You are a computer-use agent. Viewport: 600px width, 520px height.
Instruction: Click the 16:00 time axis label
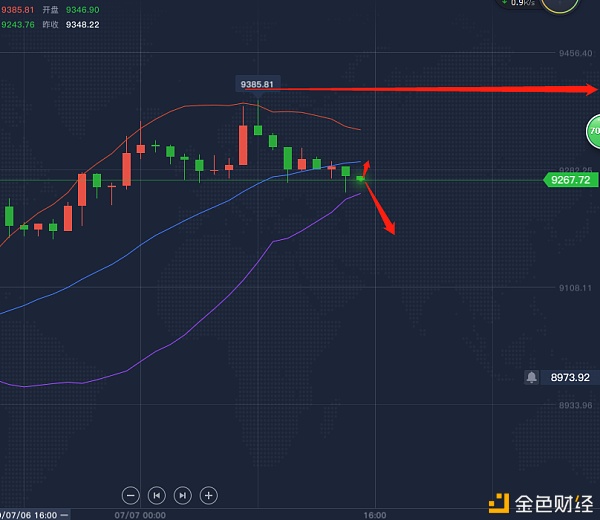375,515
